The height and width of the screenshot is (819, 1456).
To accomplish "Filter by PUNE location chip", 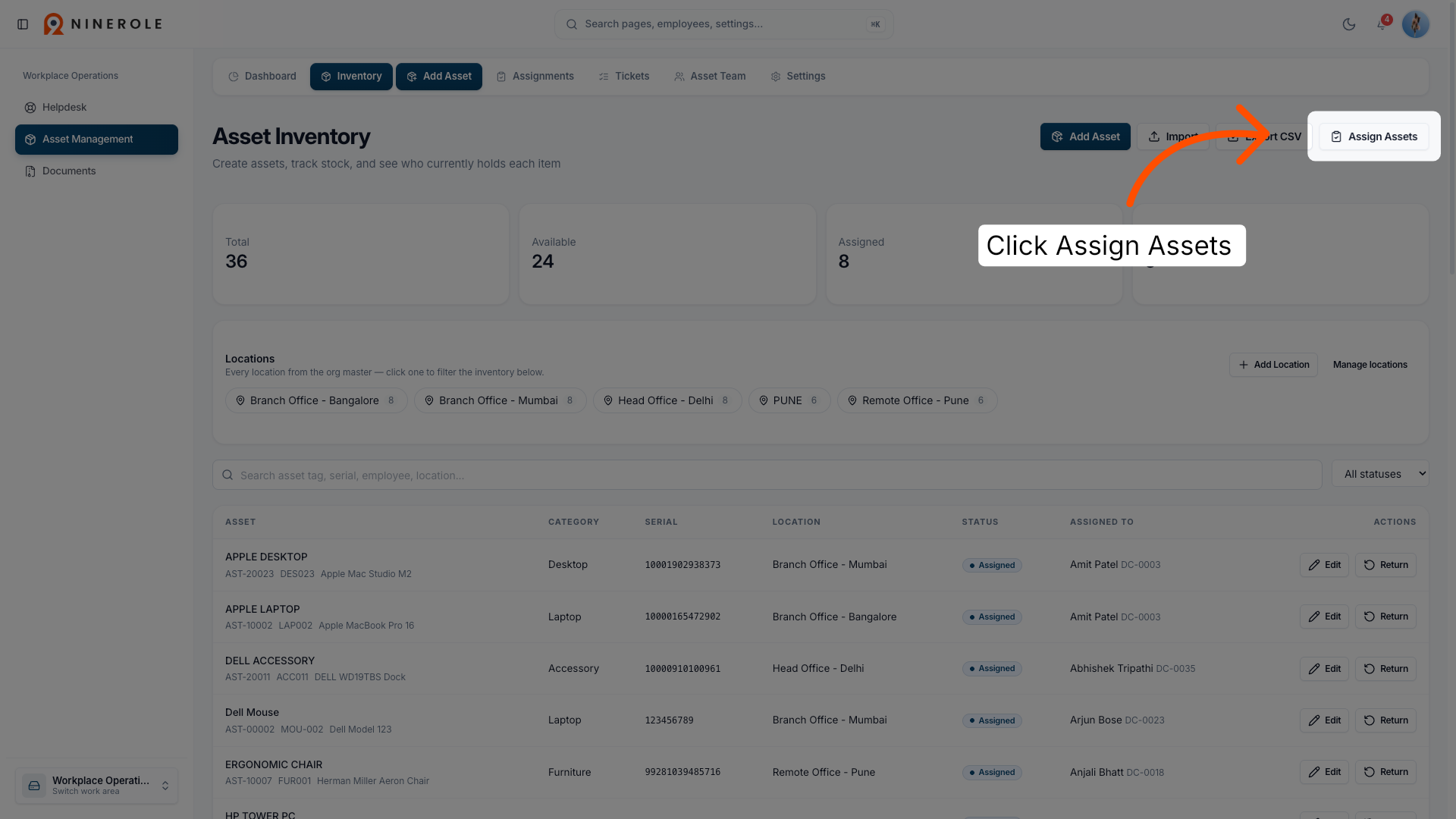I will (x=789, y=400).
